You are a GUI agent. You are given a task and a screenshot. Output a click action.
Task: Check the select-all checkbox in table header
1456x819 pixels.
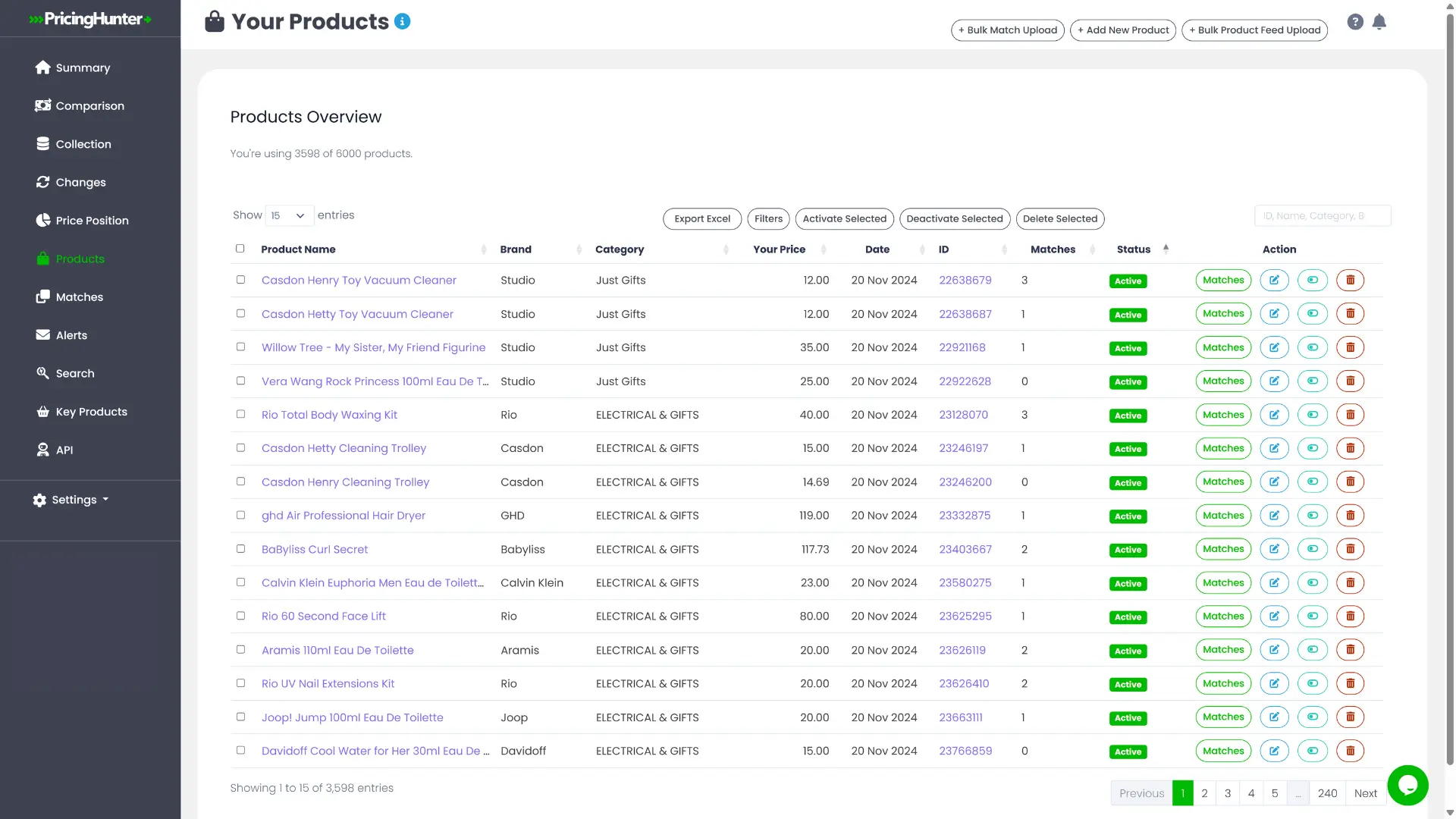click(x=240, y=249)
